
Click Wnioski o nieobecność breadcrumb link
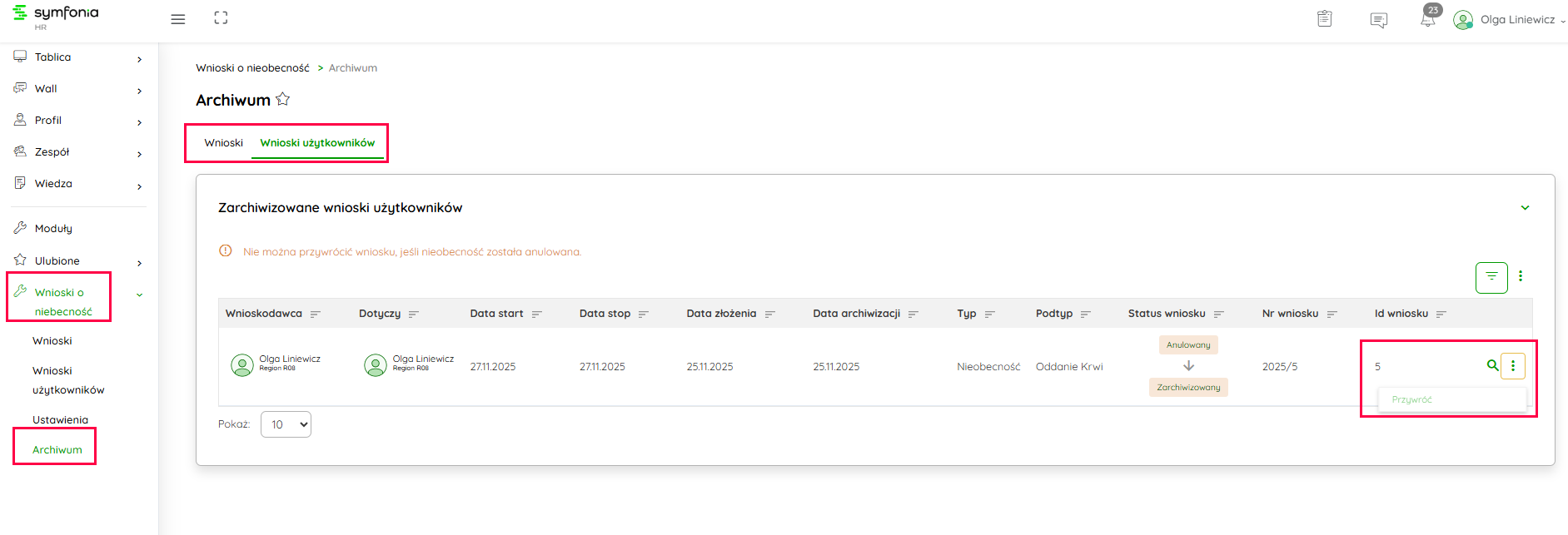click(x=252, y=68)
